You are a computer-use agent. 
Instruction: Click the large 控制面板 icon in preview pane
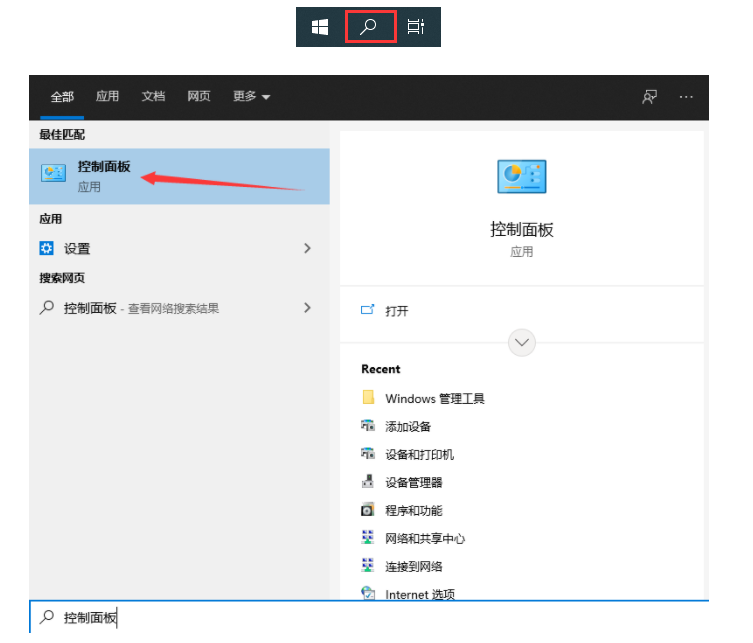pos(521,177)
